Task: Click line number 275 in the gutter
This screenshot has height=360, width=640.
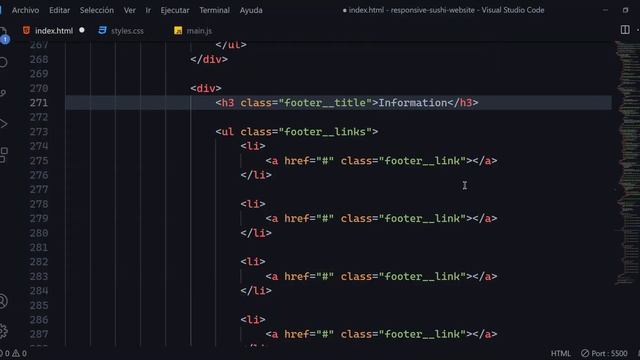Action: click(39, 161)
